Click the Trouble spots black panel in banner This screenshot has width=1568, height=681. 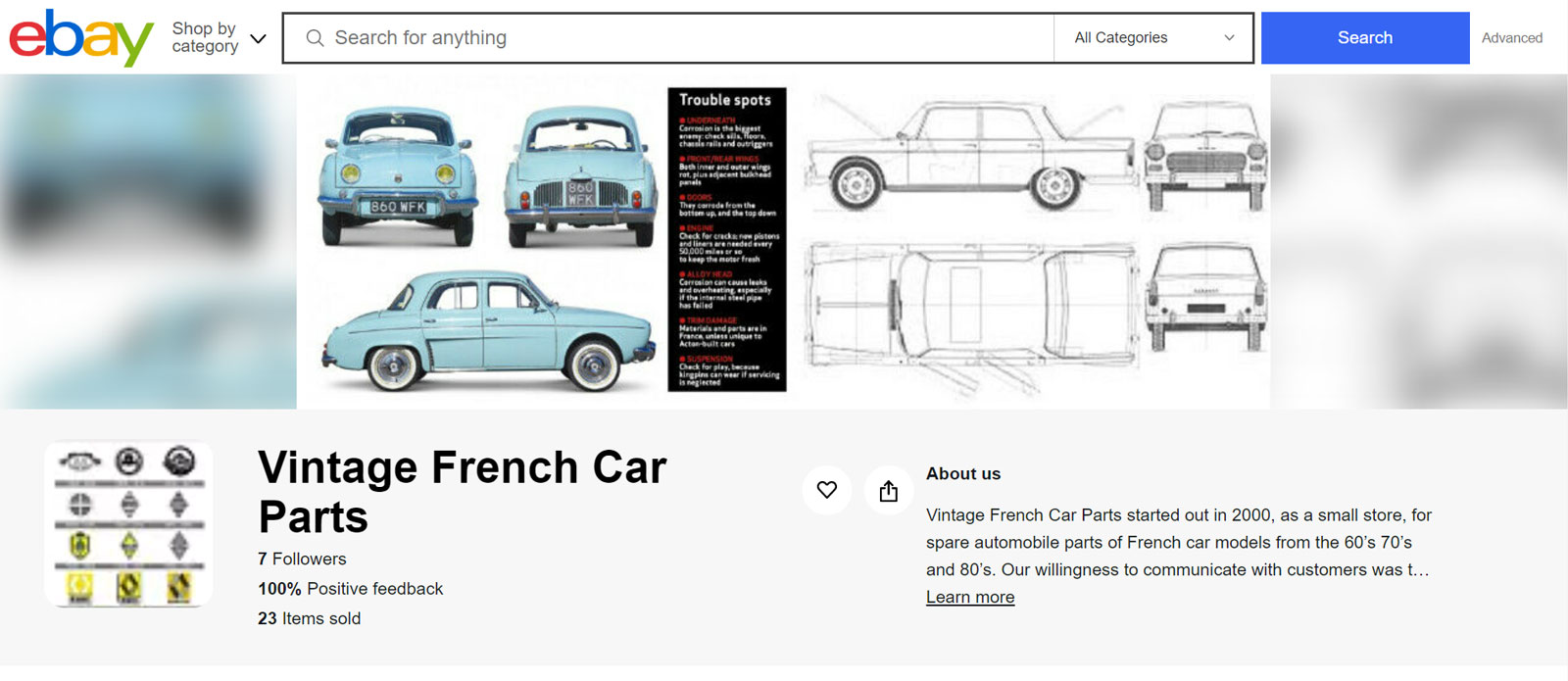726,240
